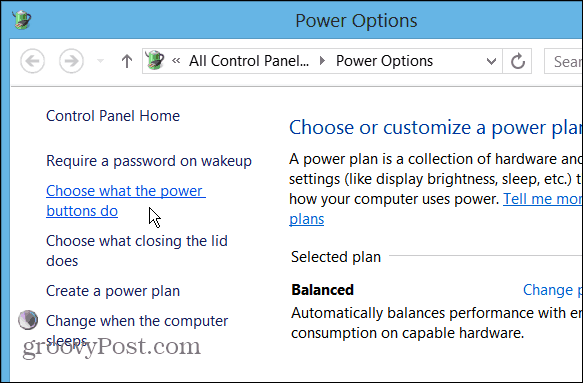Expand the address bar history dropdown

[491, 61]
